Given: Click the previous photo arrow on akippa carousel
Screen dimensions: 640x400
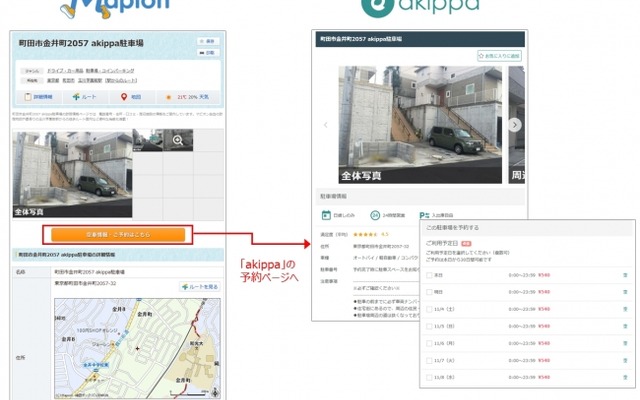Looking at the screenshot, I should (325, 125).
